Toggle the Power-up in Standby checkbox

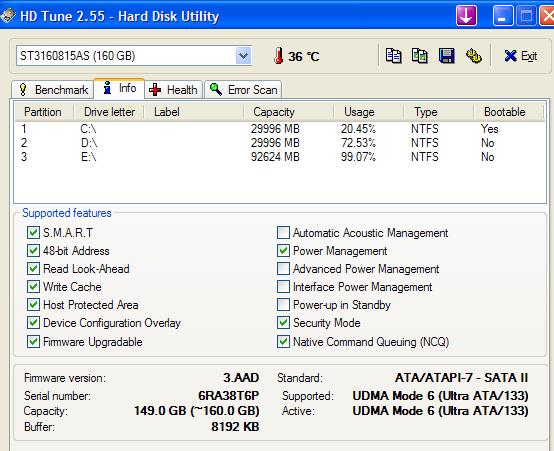tap(283, 304)
